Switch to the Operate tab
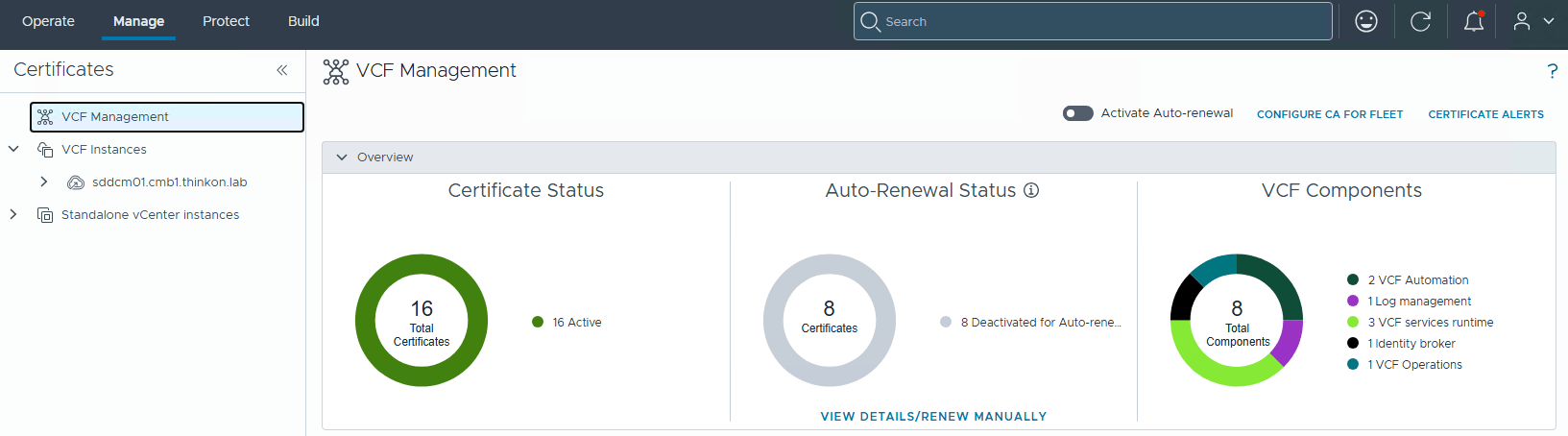Image resolution: width=1568 pixels, height=436 pixels. pos(48,21)
